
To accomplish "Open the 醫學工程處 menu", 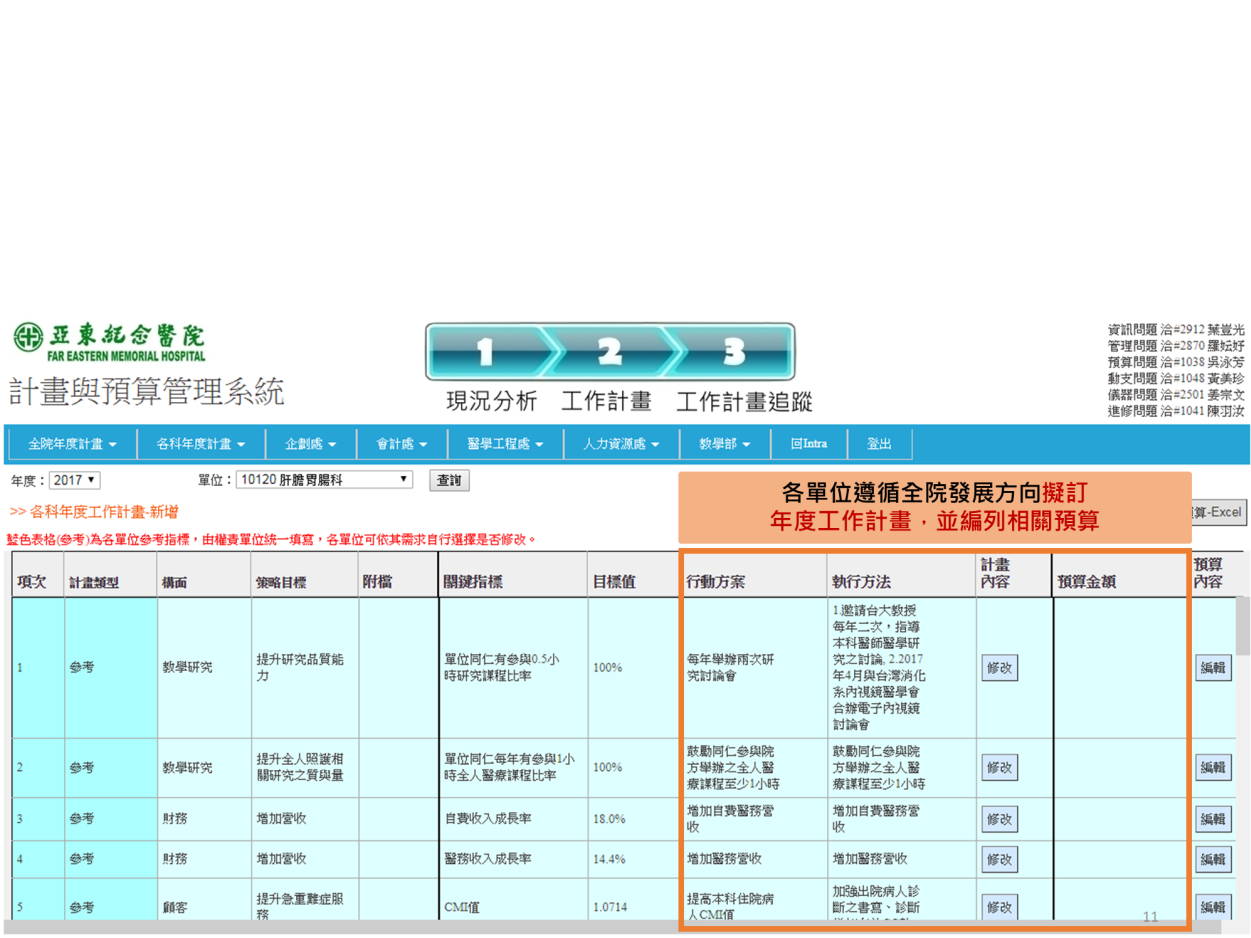I will [505, 444].
